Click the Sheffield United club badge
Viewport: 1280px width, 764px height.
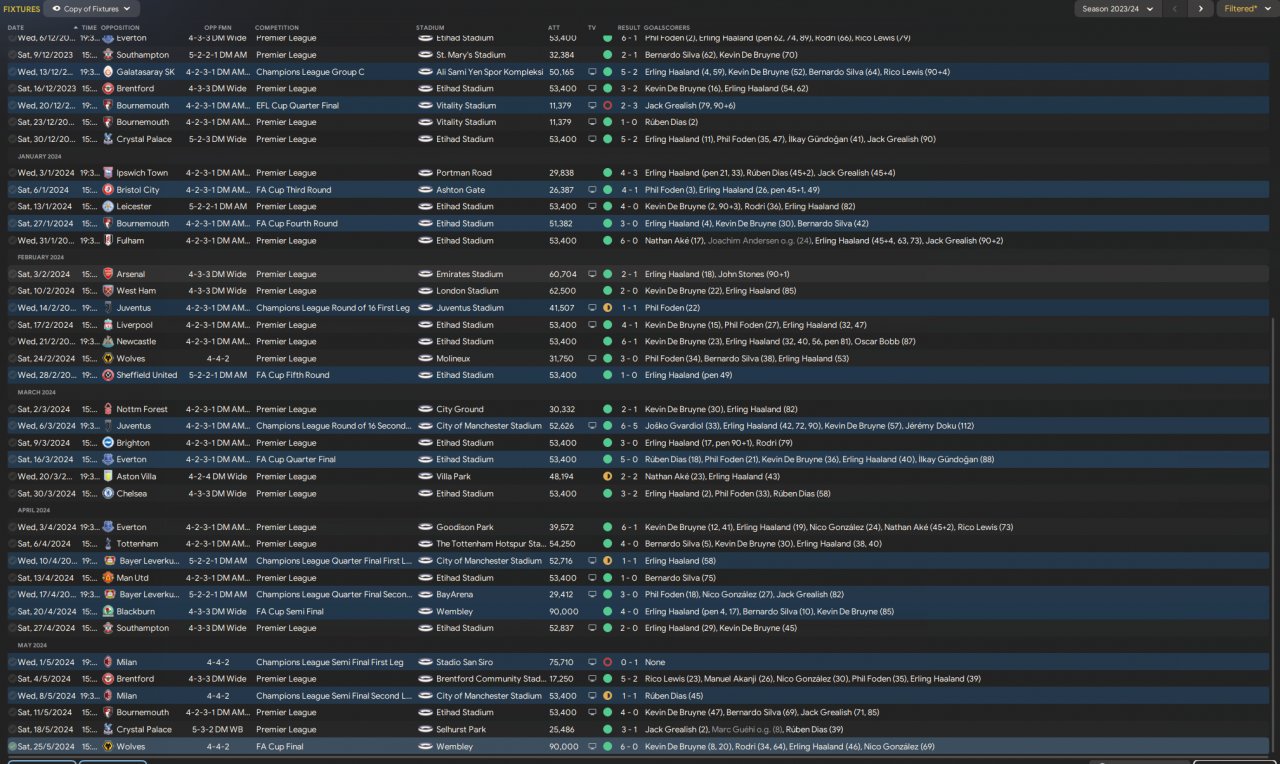[108, 376]
